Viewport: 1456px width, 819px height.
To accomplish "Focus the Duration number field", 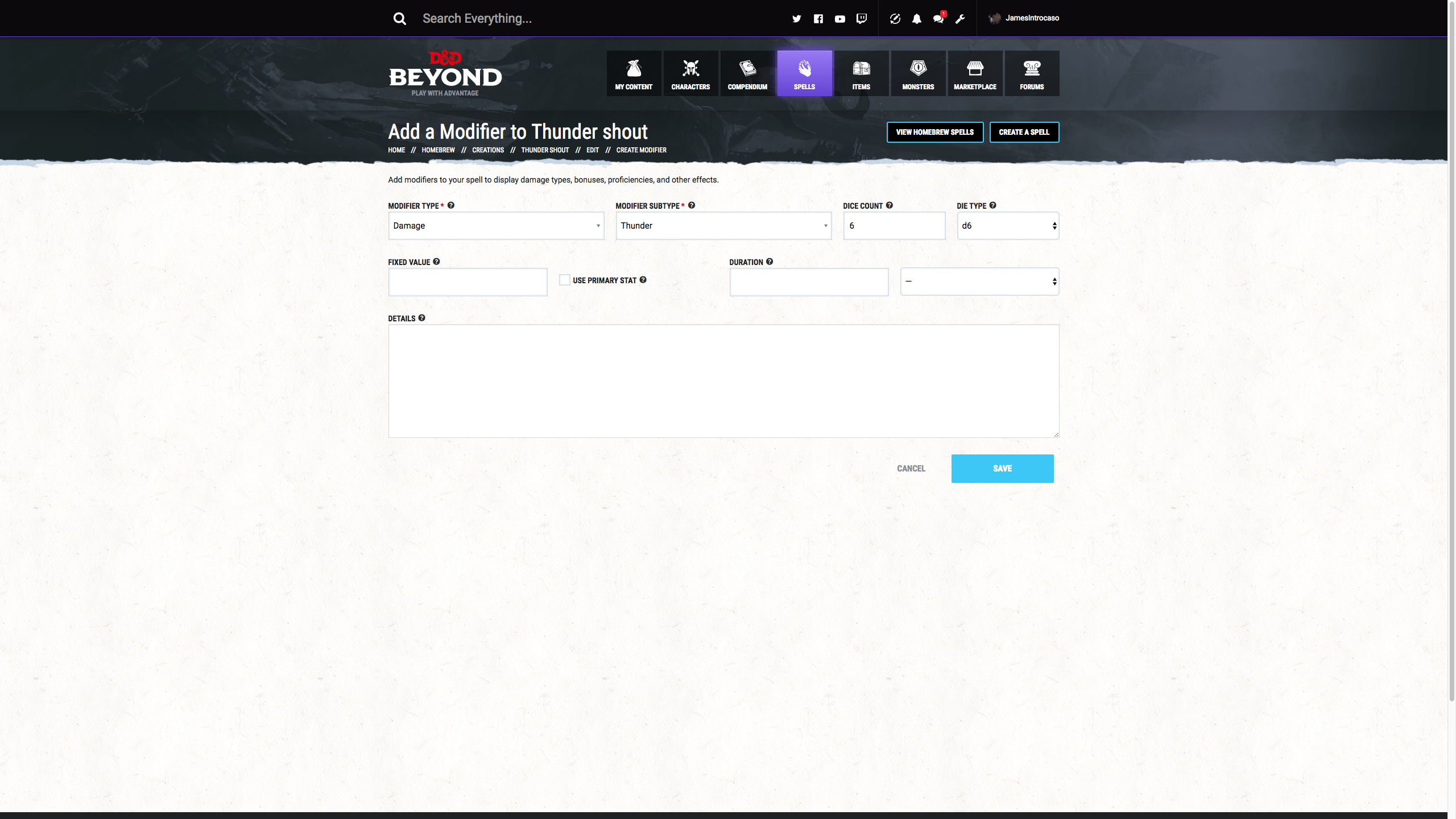I will (809, 282).
